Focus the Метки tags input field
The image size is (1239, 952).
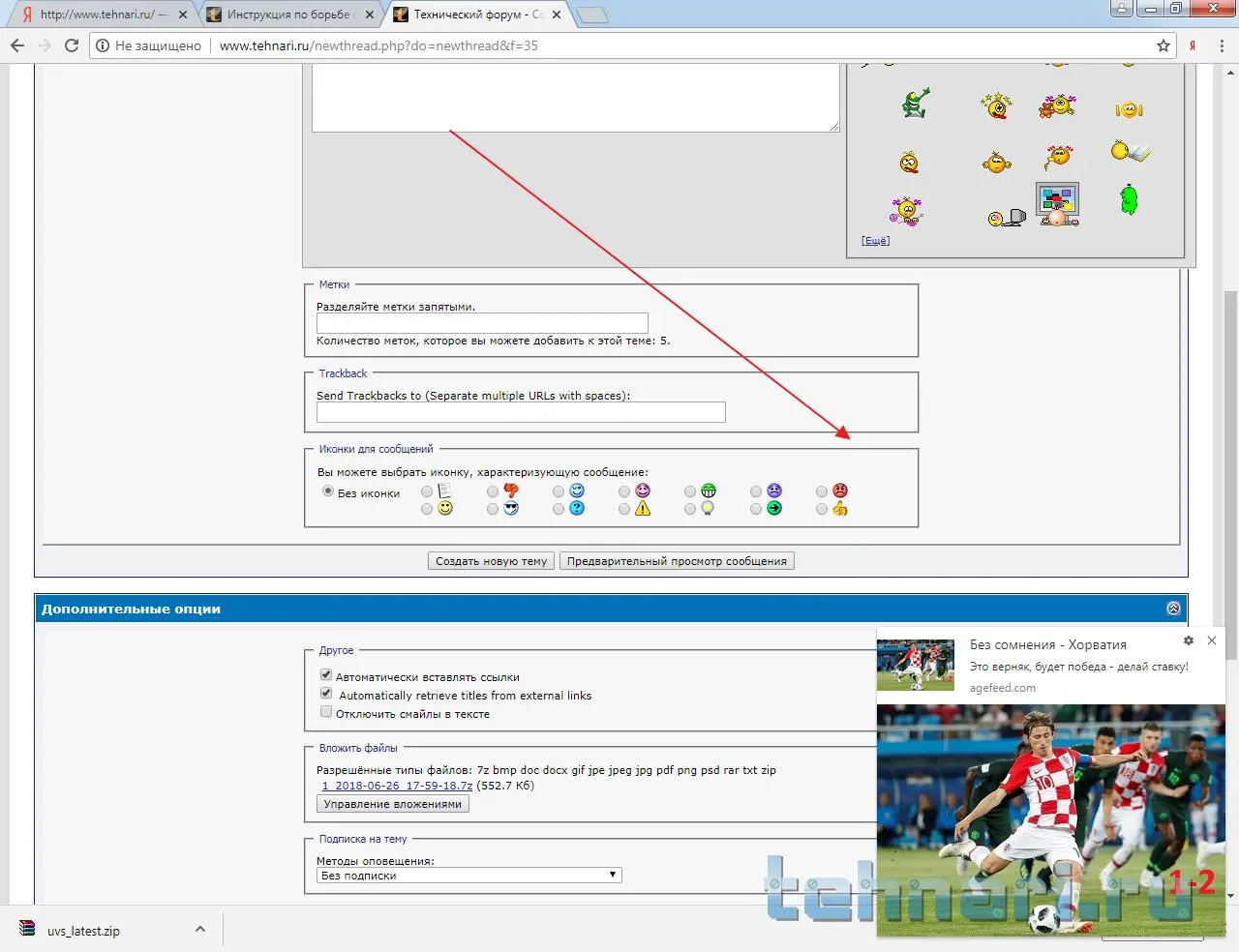click(482, 323)
